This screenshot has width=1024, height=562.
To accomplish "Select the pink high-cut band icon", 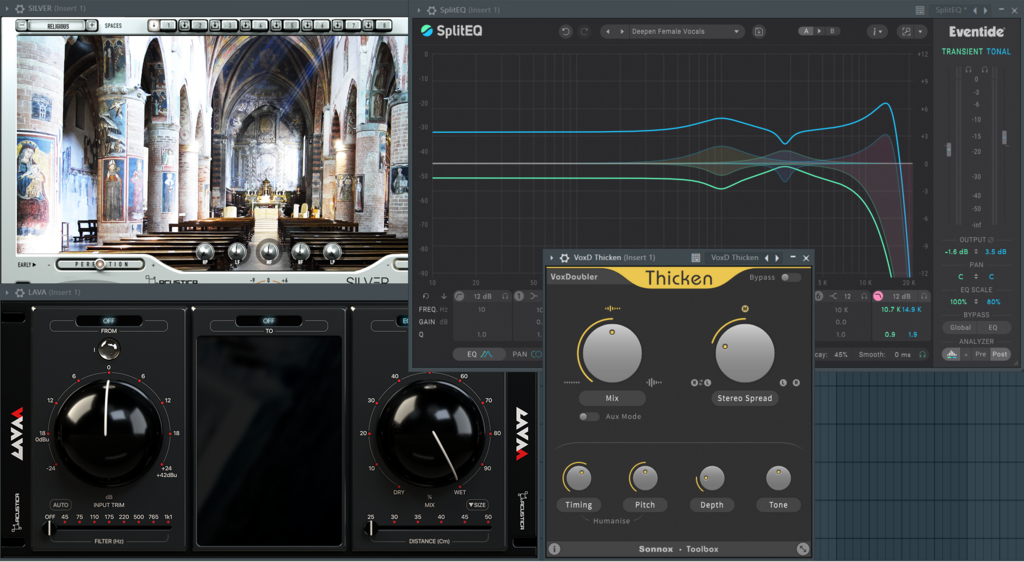I will point(878,296).
